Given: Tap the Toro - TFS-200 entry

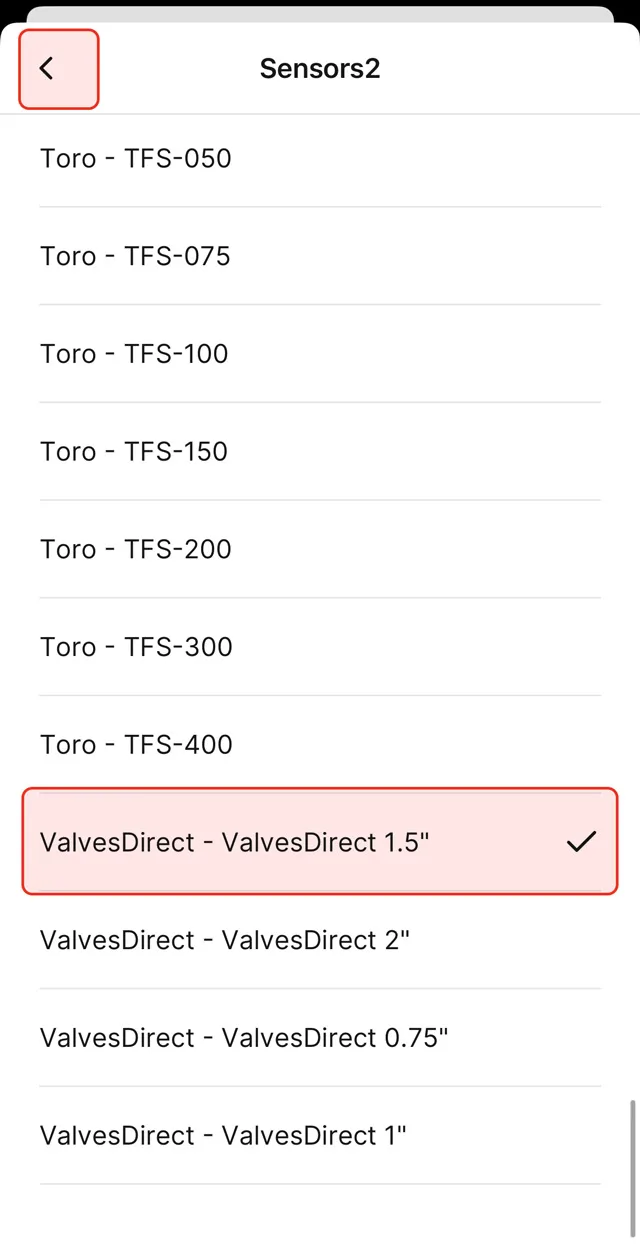Looking at the screenshot, I should click(x=135, y=549).
